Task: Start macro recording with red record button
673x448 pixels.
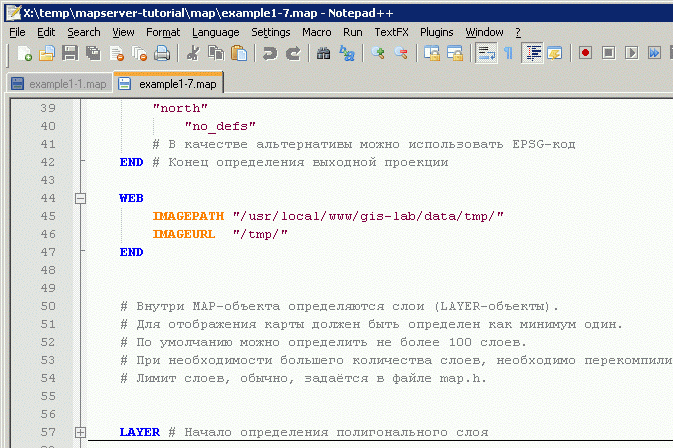Action: pyautogui.click(x=586, y=53)
